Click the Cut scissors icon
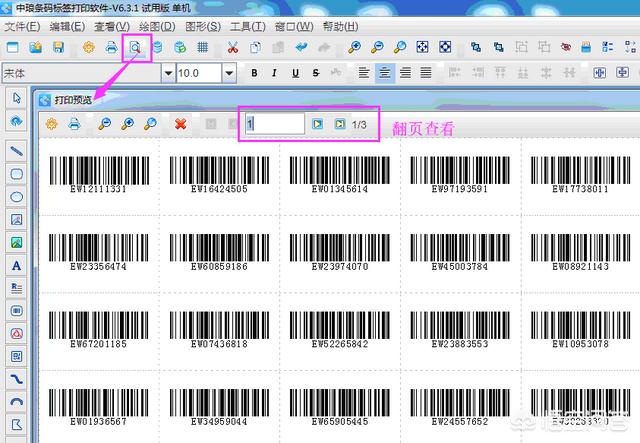 233,47
